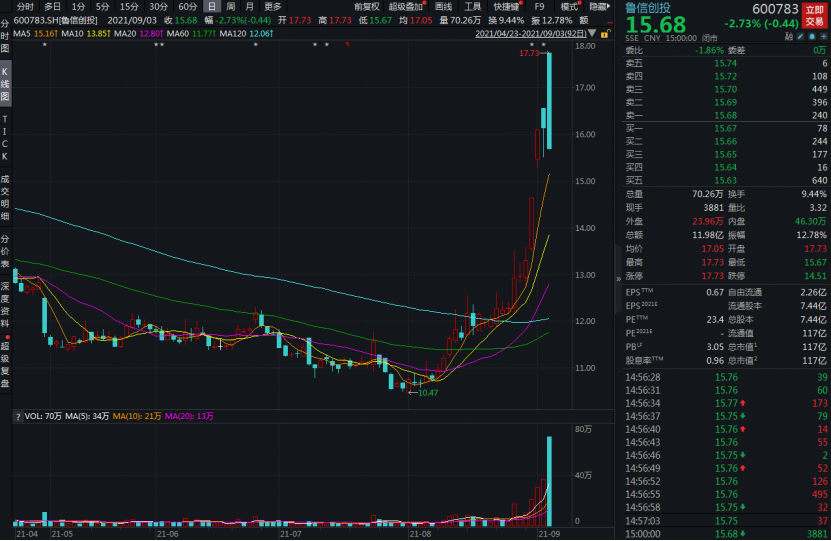
Task: Select the 周 weekly period tab
Action: pyautogui.click(x=231, y=6)
